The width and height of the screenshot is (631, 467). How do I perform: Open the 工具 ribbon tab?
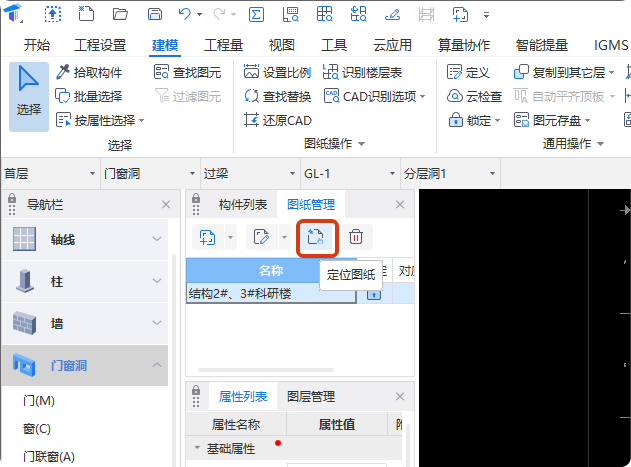pyautogui.click(x=334, y=45)
